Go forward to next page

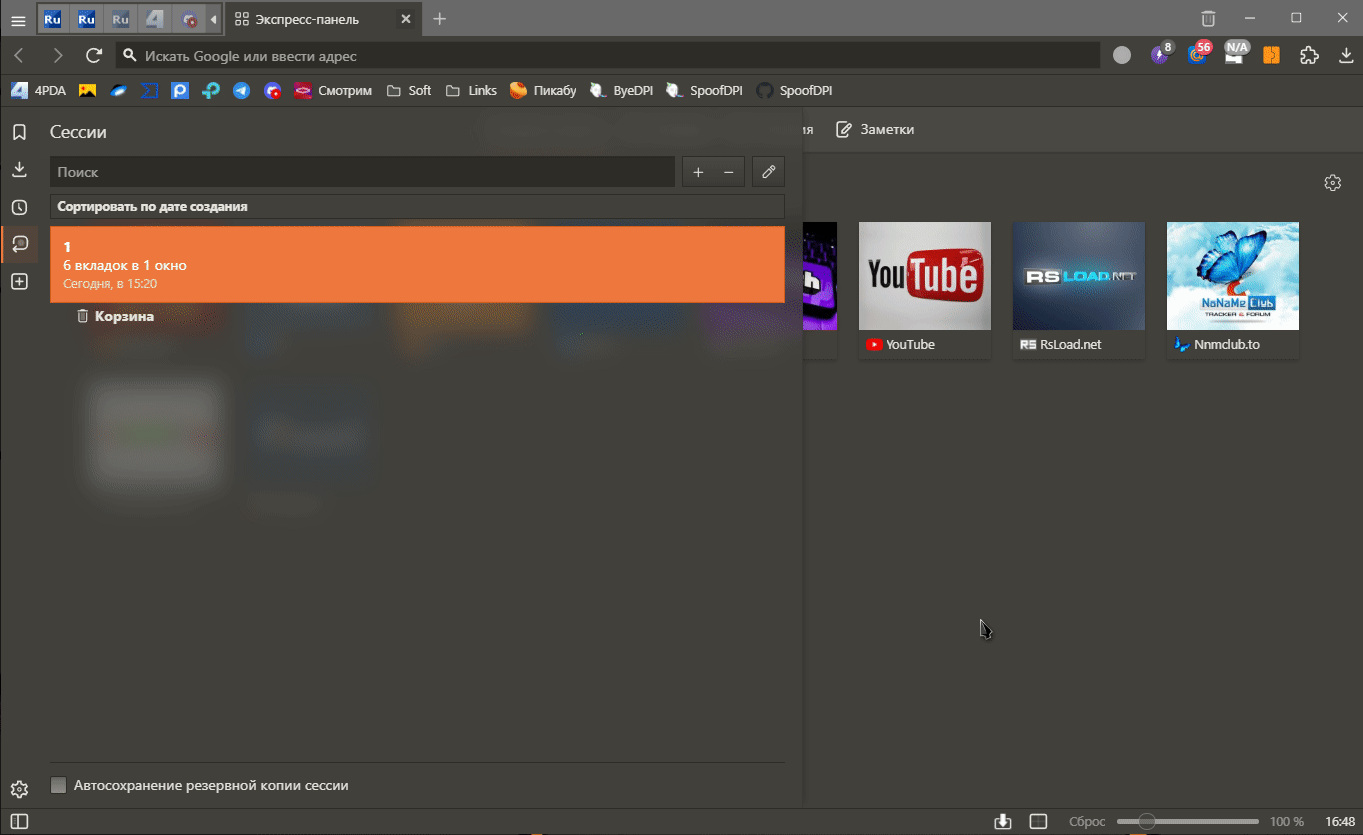click(57, 56)
